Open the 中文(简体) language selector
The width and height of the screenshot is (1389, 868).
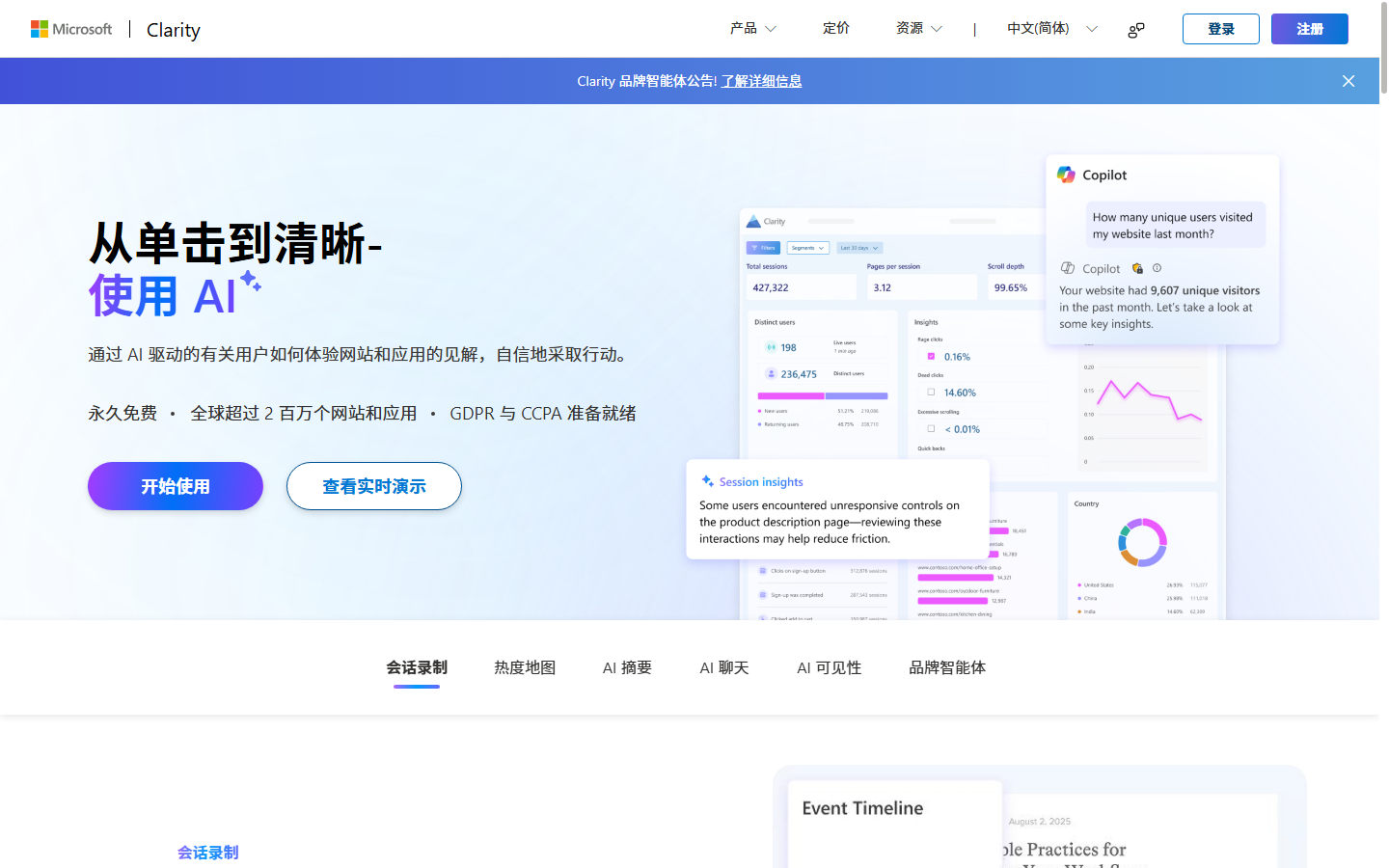pyautogui.click(x=1052, y=29)
